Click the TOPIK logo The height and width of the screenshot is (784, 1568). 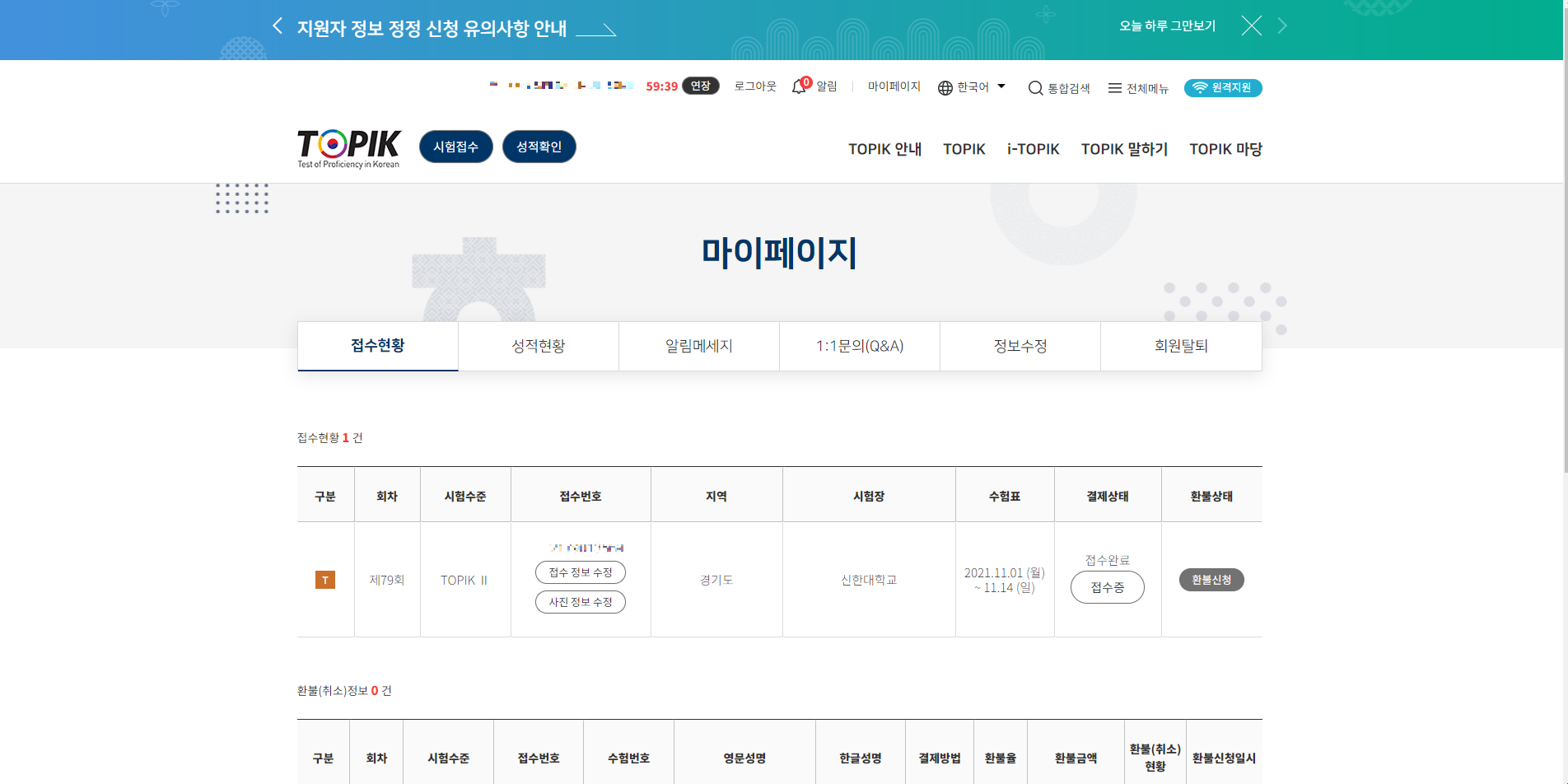(x=349, y=148)
